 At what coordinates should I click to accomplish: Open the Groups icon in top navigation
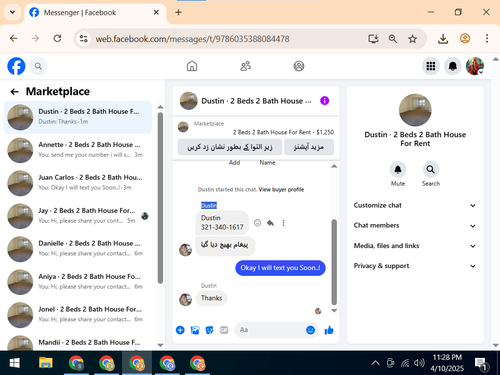coord(299,66)
